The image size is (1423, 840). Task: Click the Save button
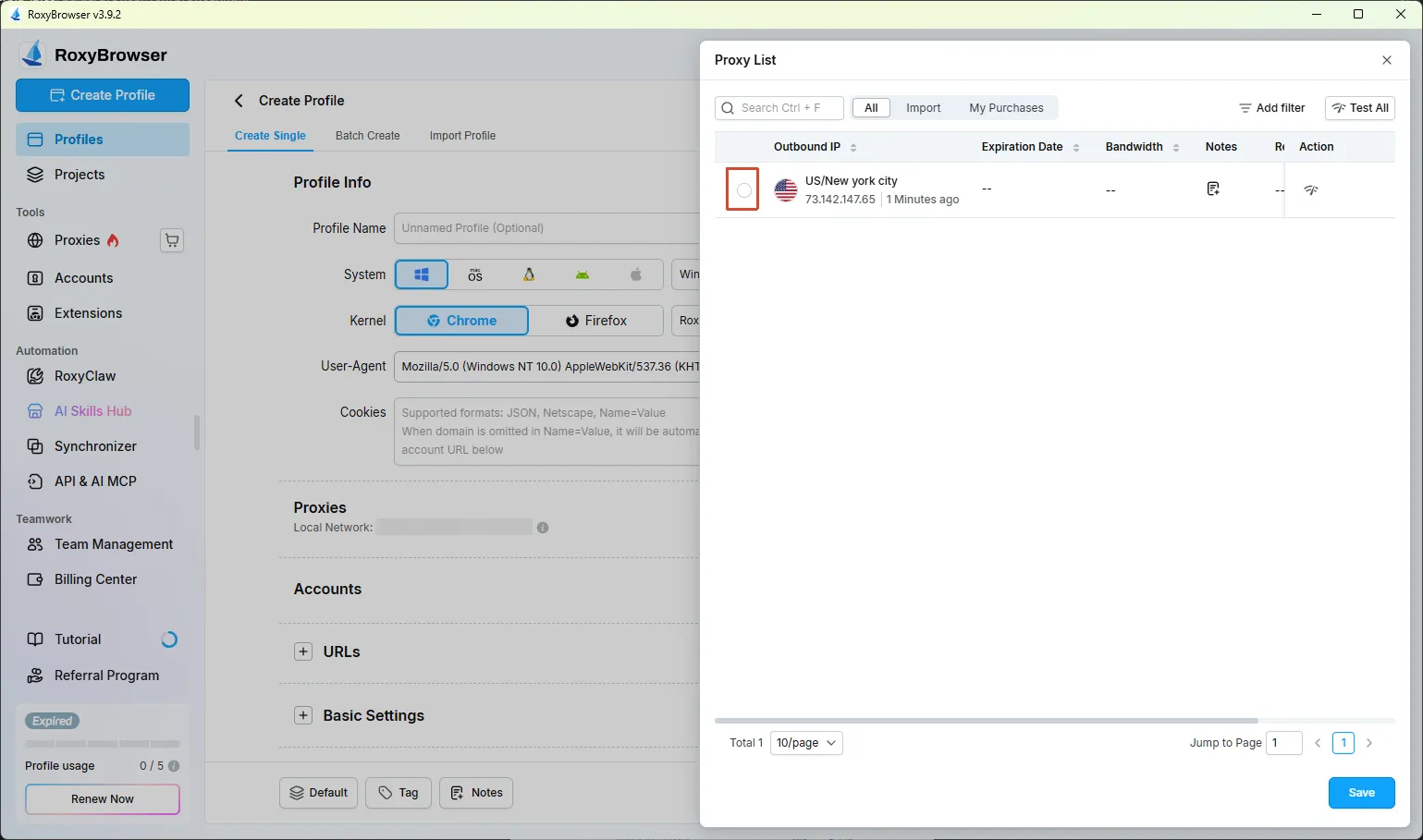coord(1361,793)
